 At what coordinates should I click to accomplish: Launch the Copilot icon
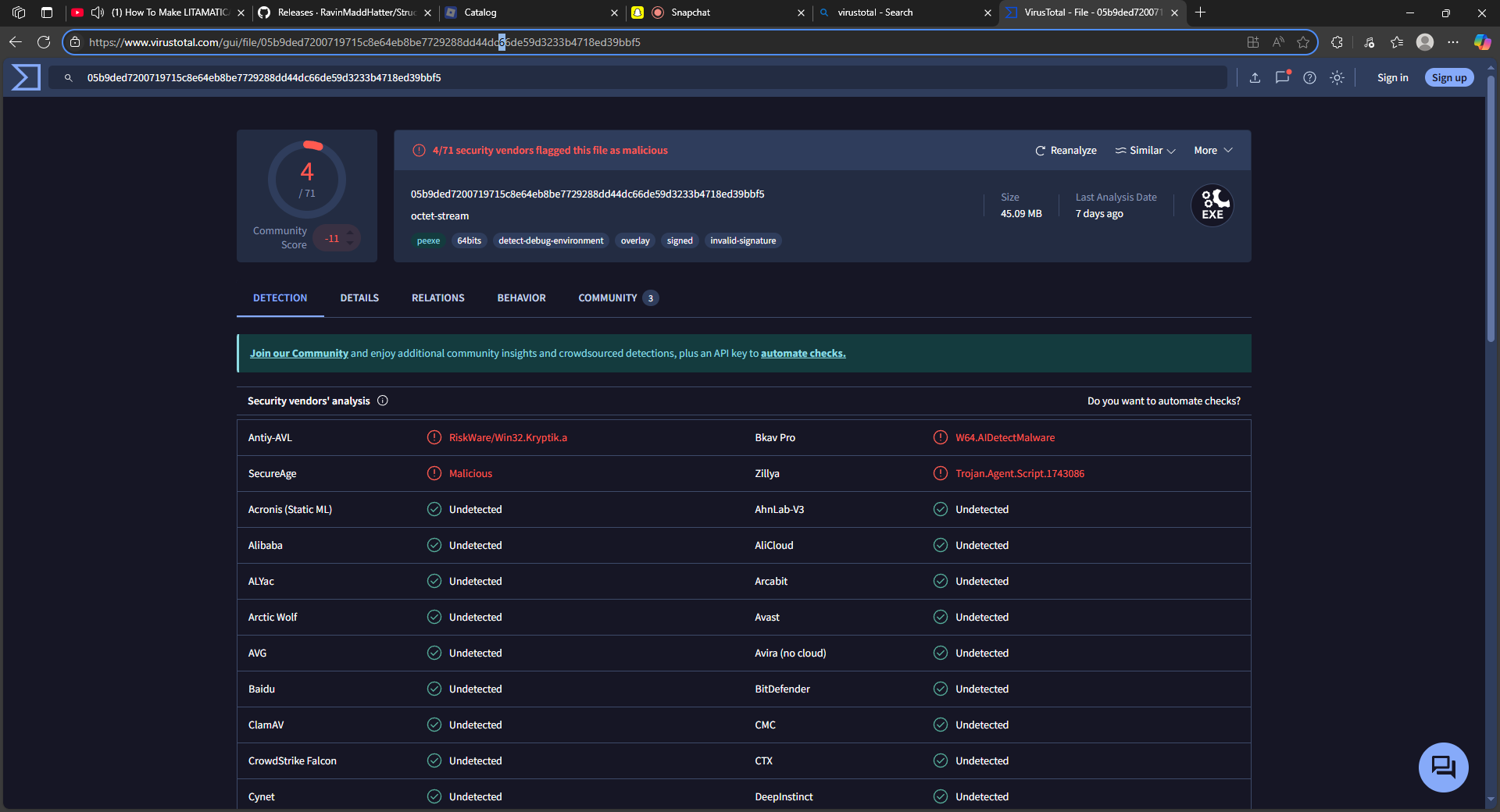(x=1482, y=42)
